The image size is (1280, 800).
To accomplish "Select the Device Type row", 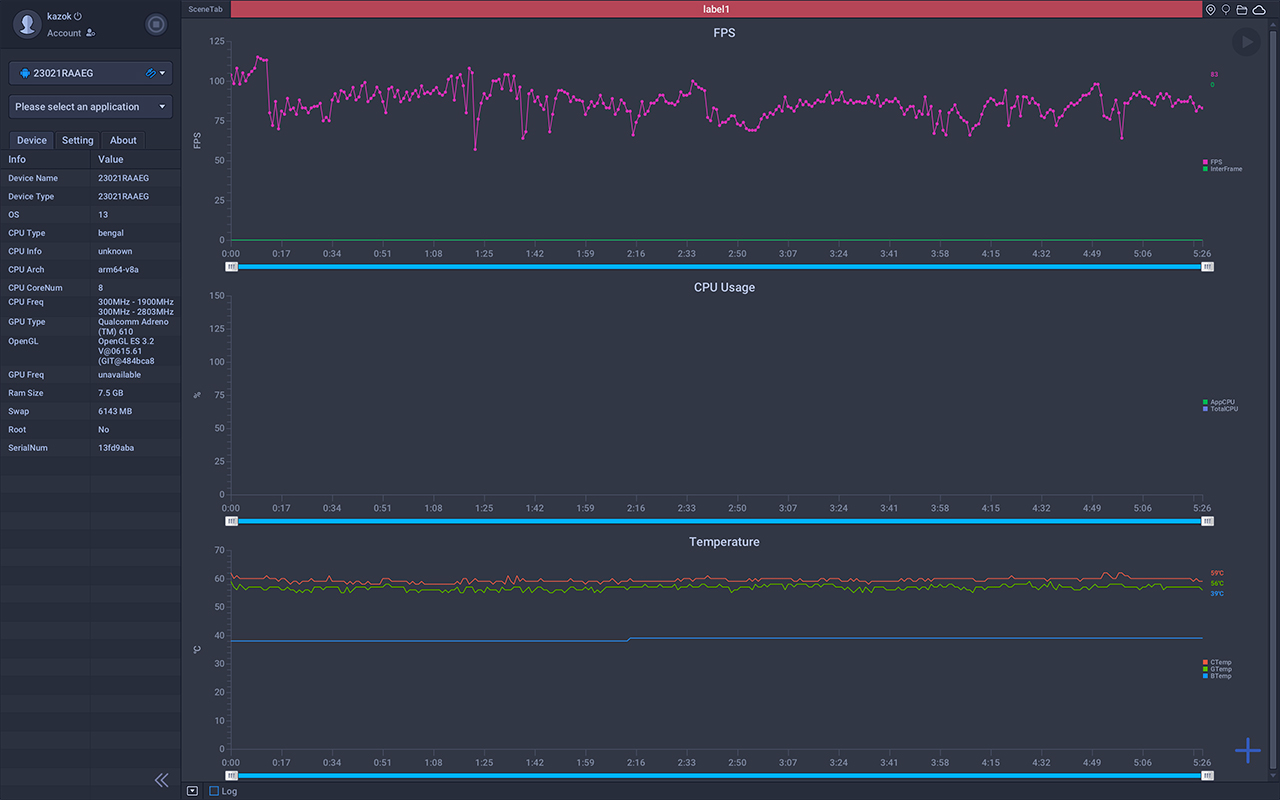I will 90,196.
